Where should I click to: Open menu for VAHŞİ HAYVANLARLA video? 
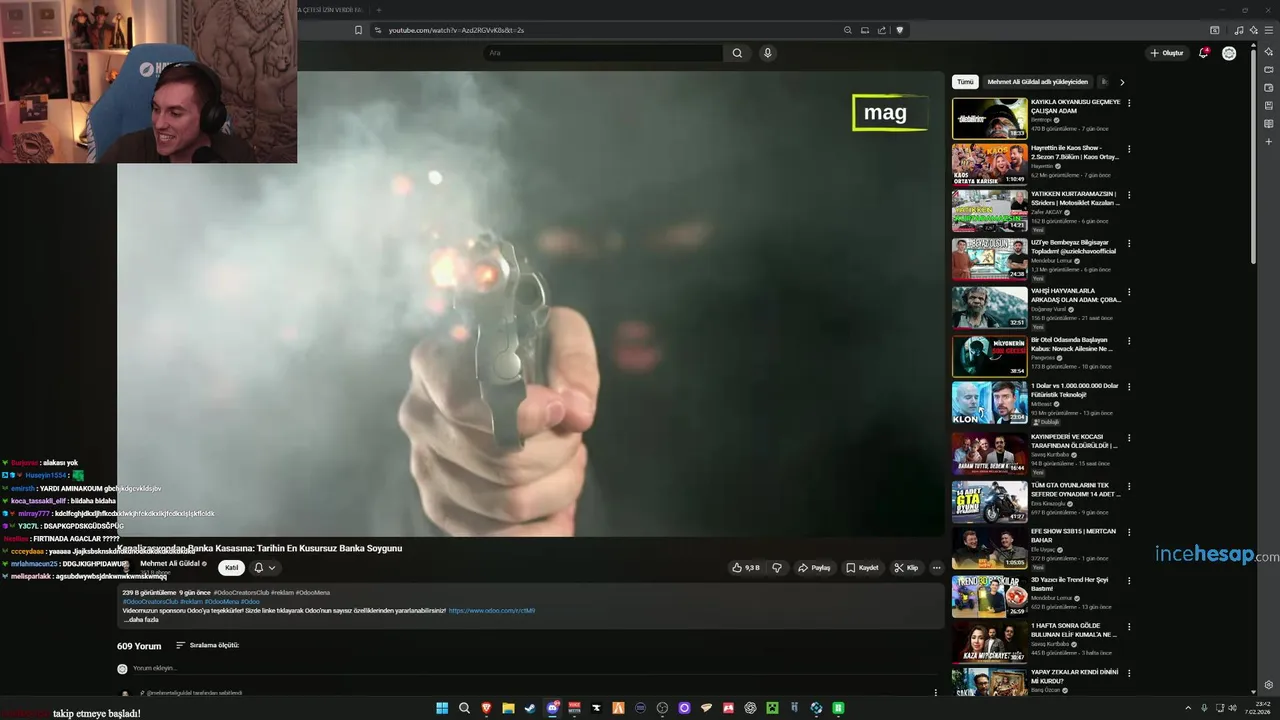click(1129, 291)
